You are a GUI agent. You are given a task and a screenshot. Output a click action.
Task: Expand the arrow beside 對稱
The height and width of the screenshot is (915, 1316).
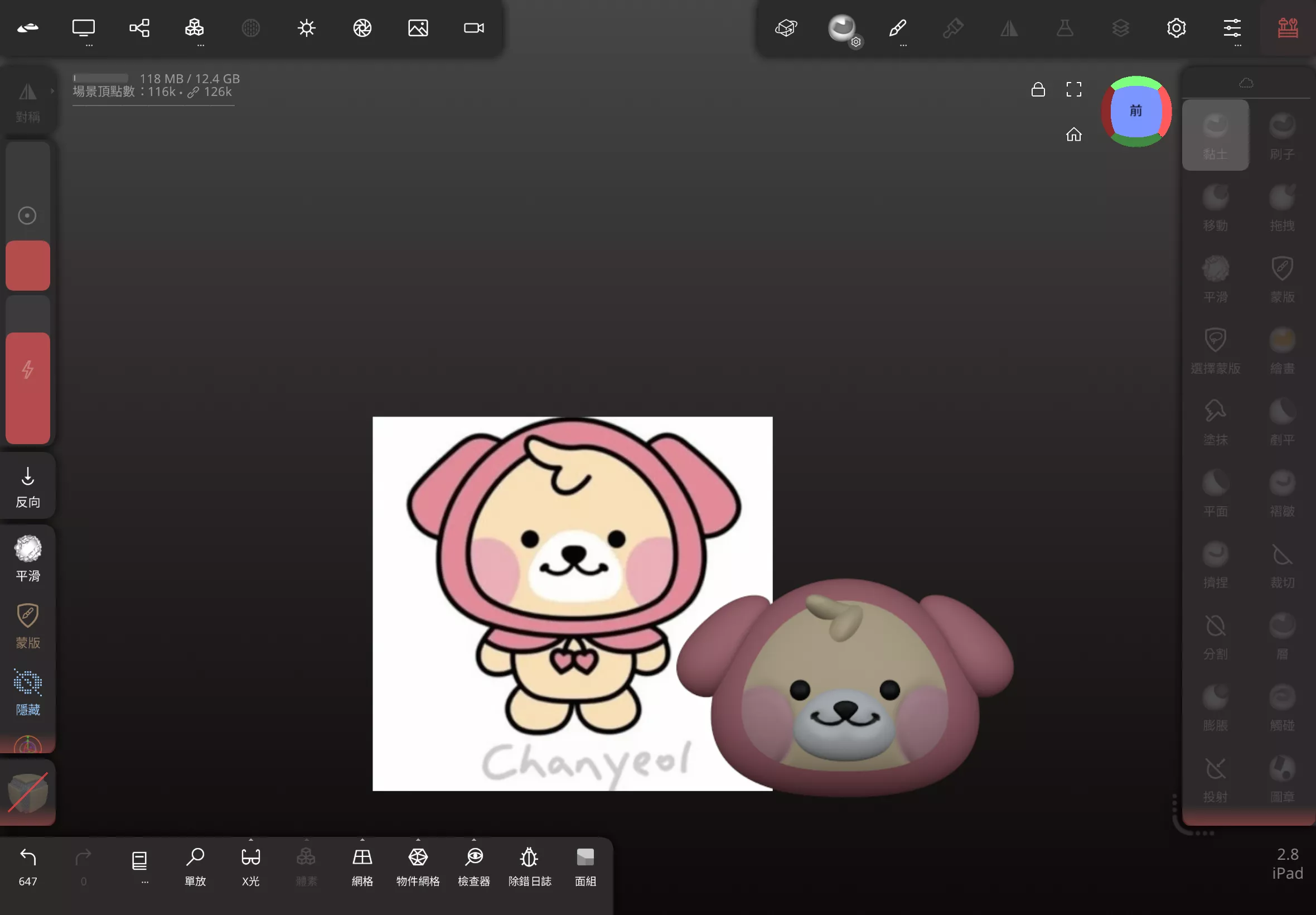(x=52, y=90)
